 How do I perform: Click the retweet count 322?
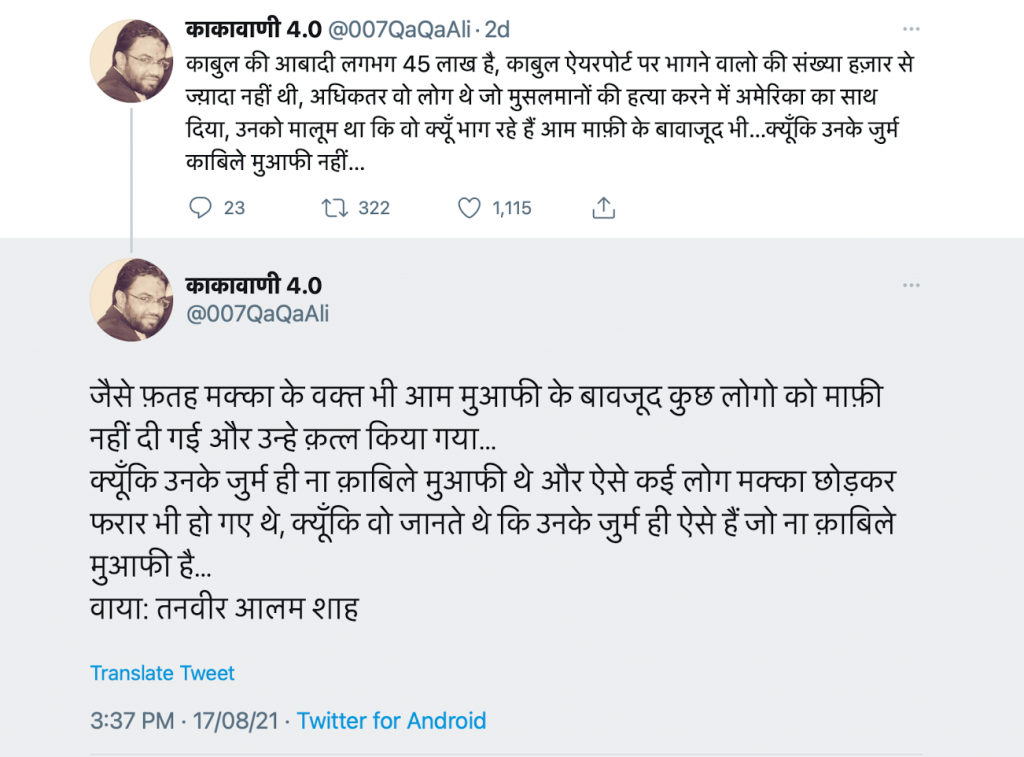[373, 208]
